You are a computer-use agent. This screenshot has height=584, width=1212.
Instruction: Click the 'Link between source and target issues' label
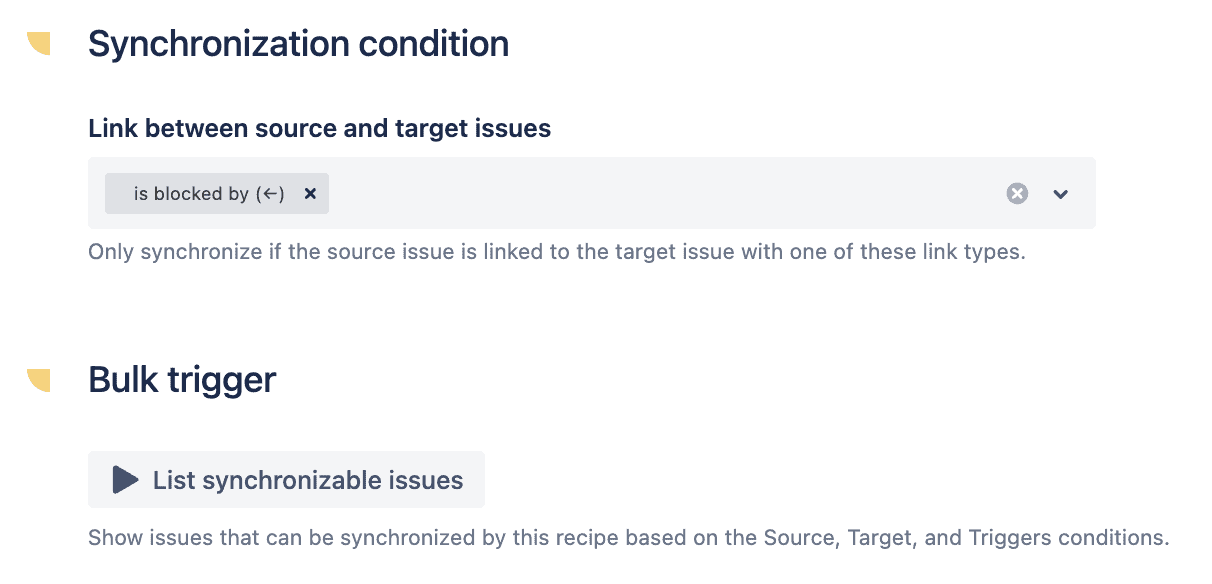coord(319,128)
